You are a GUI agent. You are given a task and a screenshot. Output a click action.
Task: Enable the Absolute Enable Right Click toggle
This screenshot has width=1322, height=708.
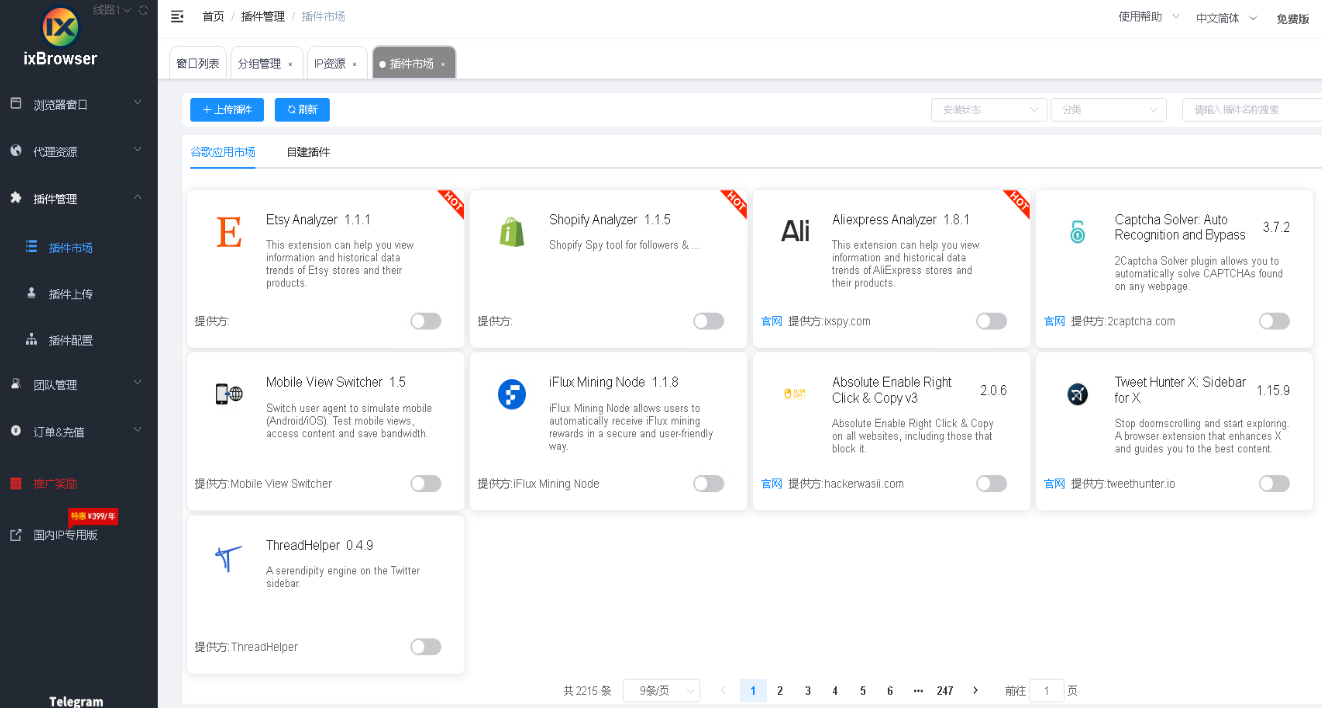991,483
